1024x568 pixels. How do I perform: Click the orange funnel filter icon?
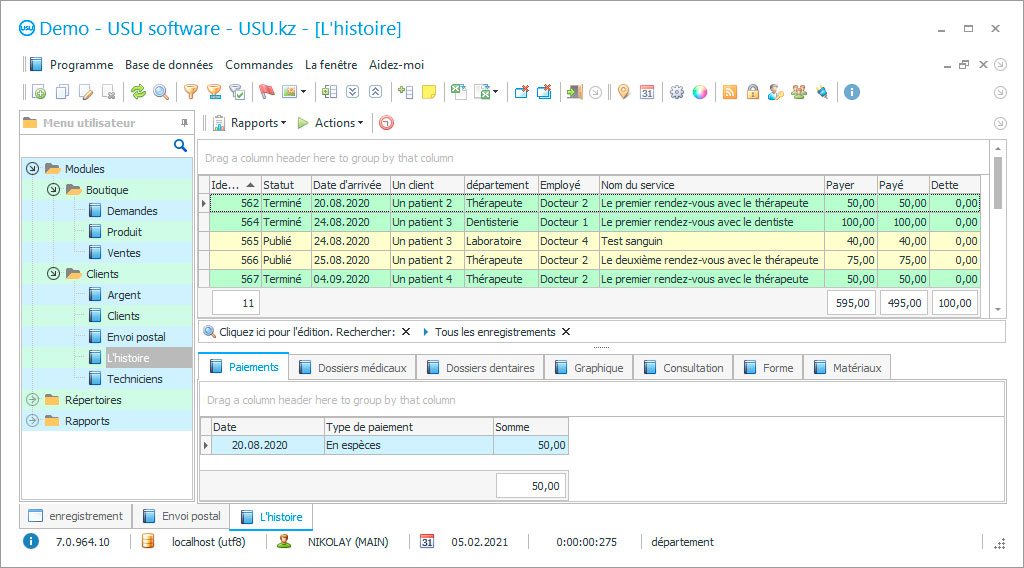[x=190, y=92]
